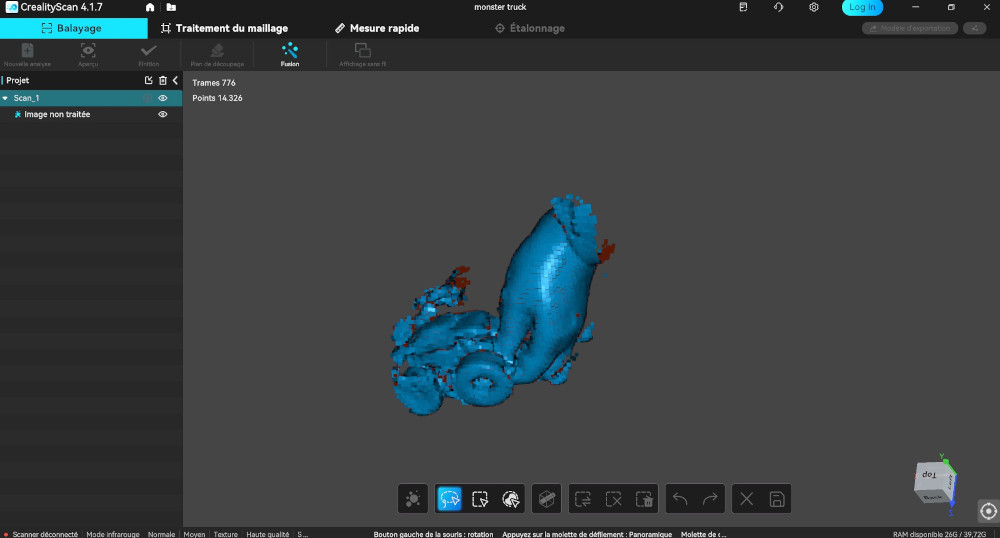This screenshot has width=1000, height=538.
Task: Click the noise-points removal icon in bottom toolbar
Action: [x=413, y=499]
